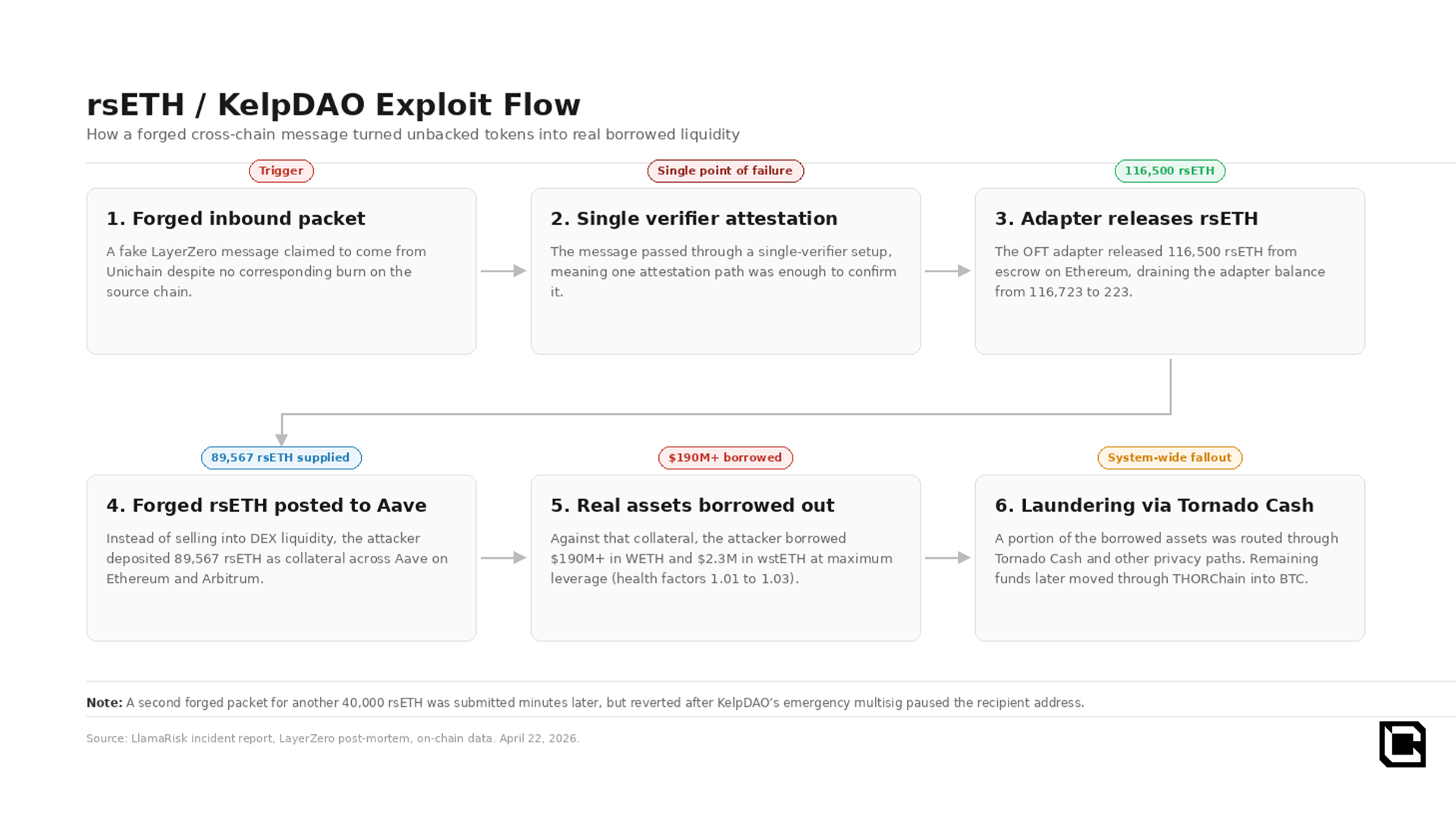
Task: Click the "2. Single verifier attestation" heading
Action: point(694,218)
